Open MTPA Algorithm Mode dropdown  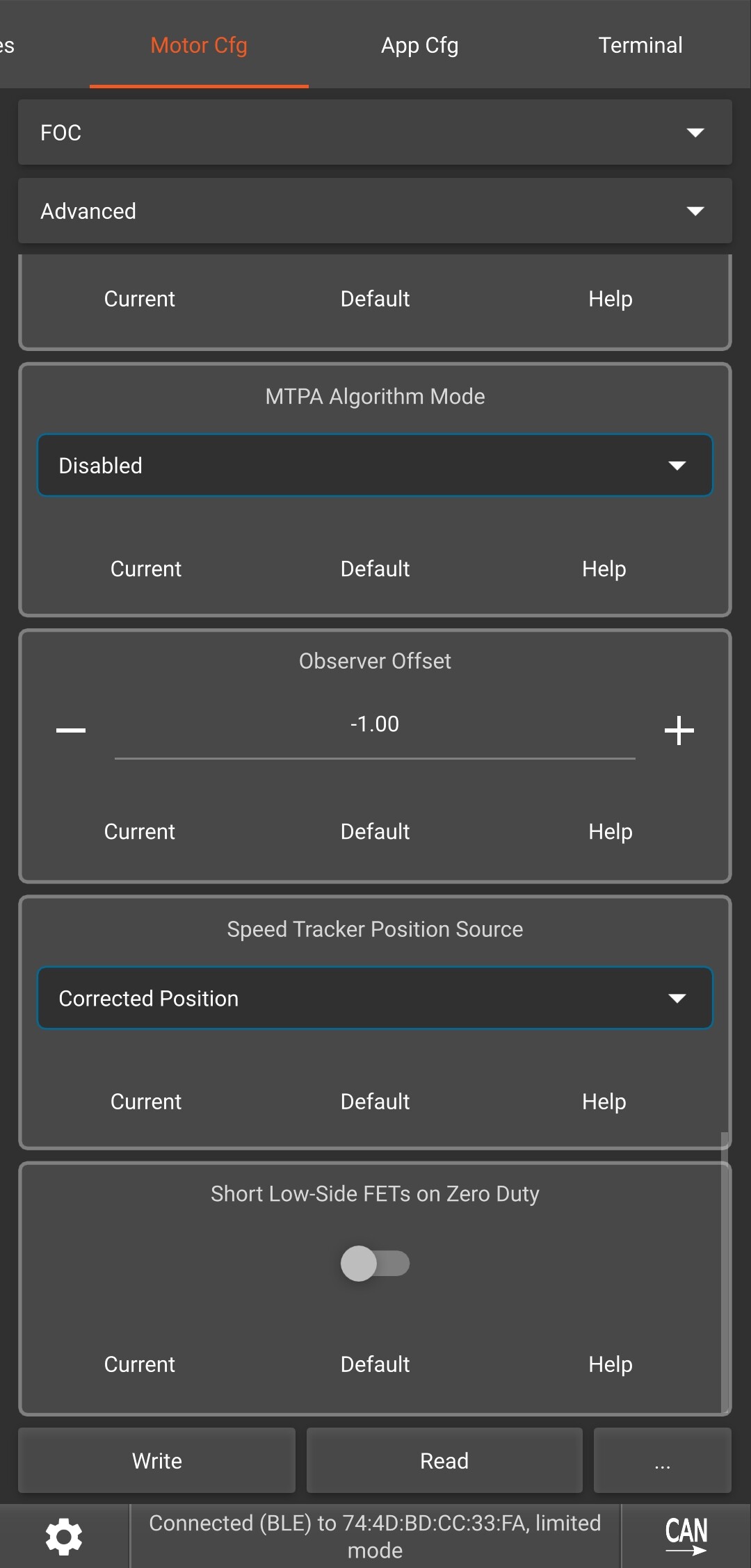coord(375,465)
